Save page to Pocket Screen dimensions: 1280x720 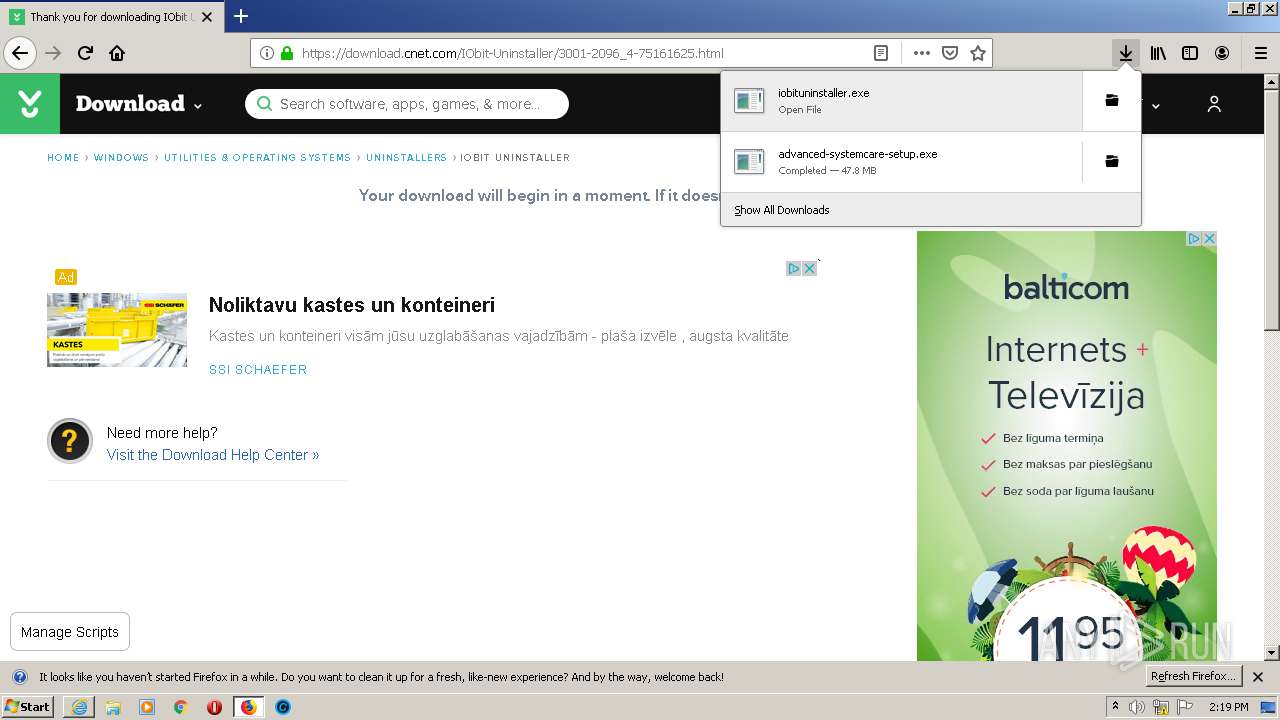pos(950,53)
